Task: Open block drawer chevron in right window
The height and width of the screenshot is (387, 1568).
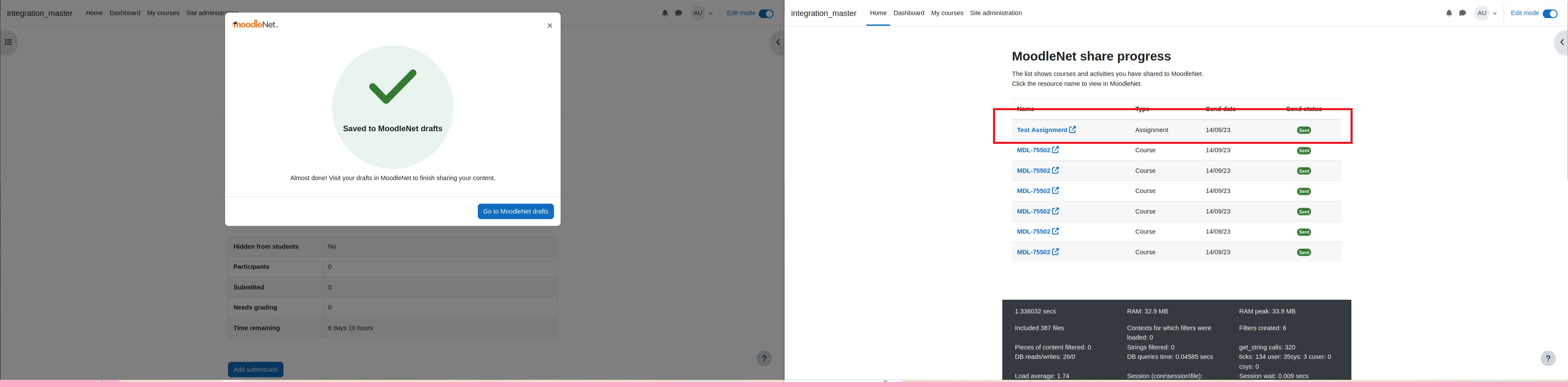Action: click(x=1561, y=42)
